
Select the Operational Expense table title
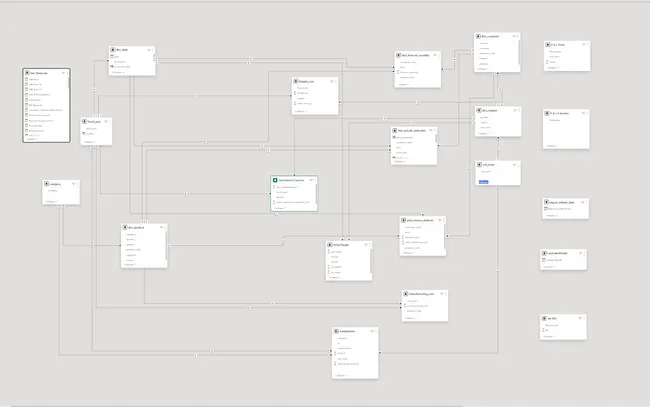pos(291,180)
